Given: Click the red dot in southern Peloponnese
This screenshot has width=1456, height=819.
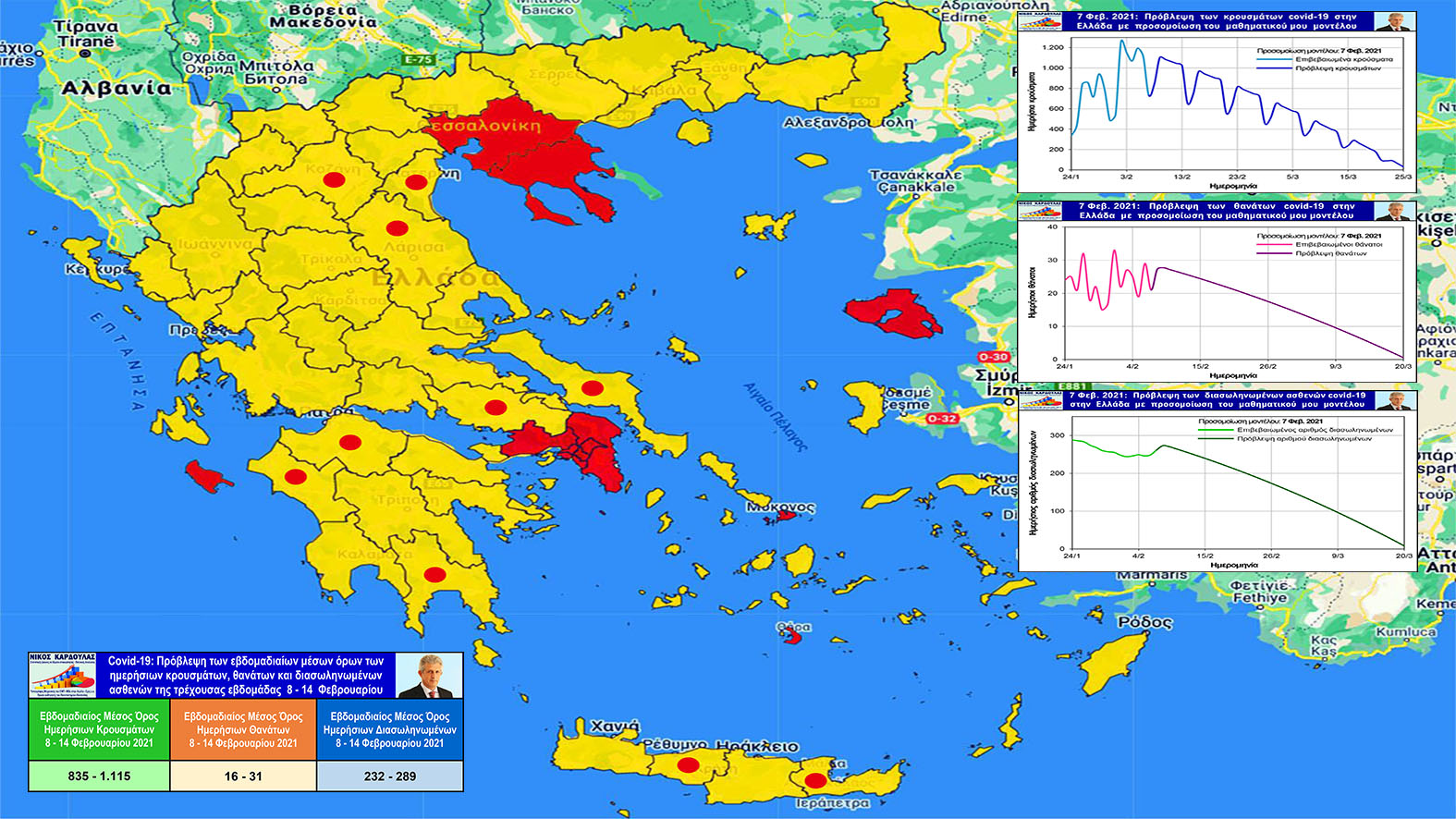Looking at the screenshot, I should pos(434,574).
